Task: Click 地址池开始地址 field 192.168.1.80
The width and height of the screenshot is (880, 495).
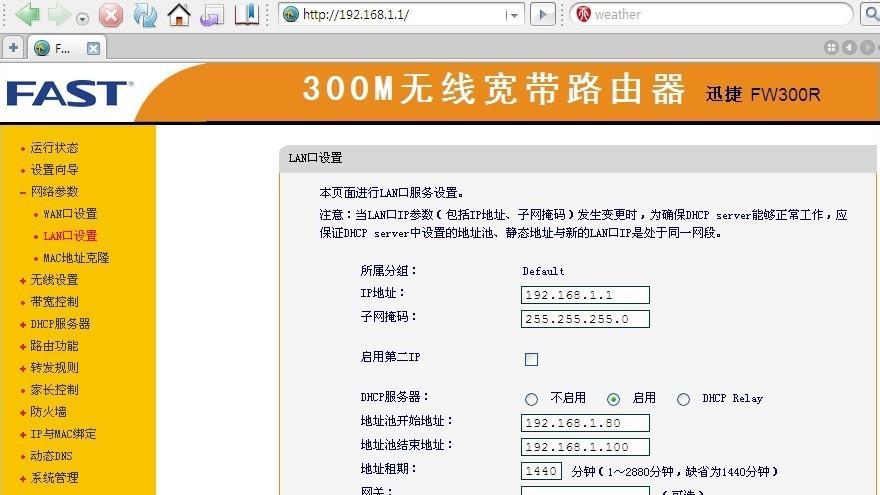Action: pyautogui.click(x=585, y=423)
